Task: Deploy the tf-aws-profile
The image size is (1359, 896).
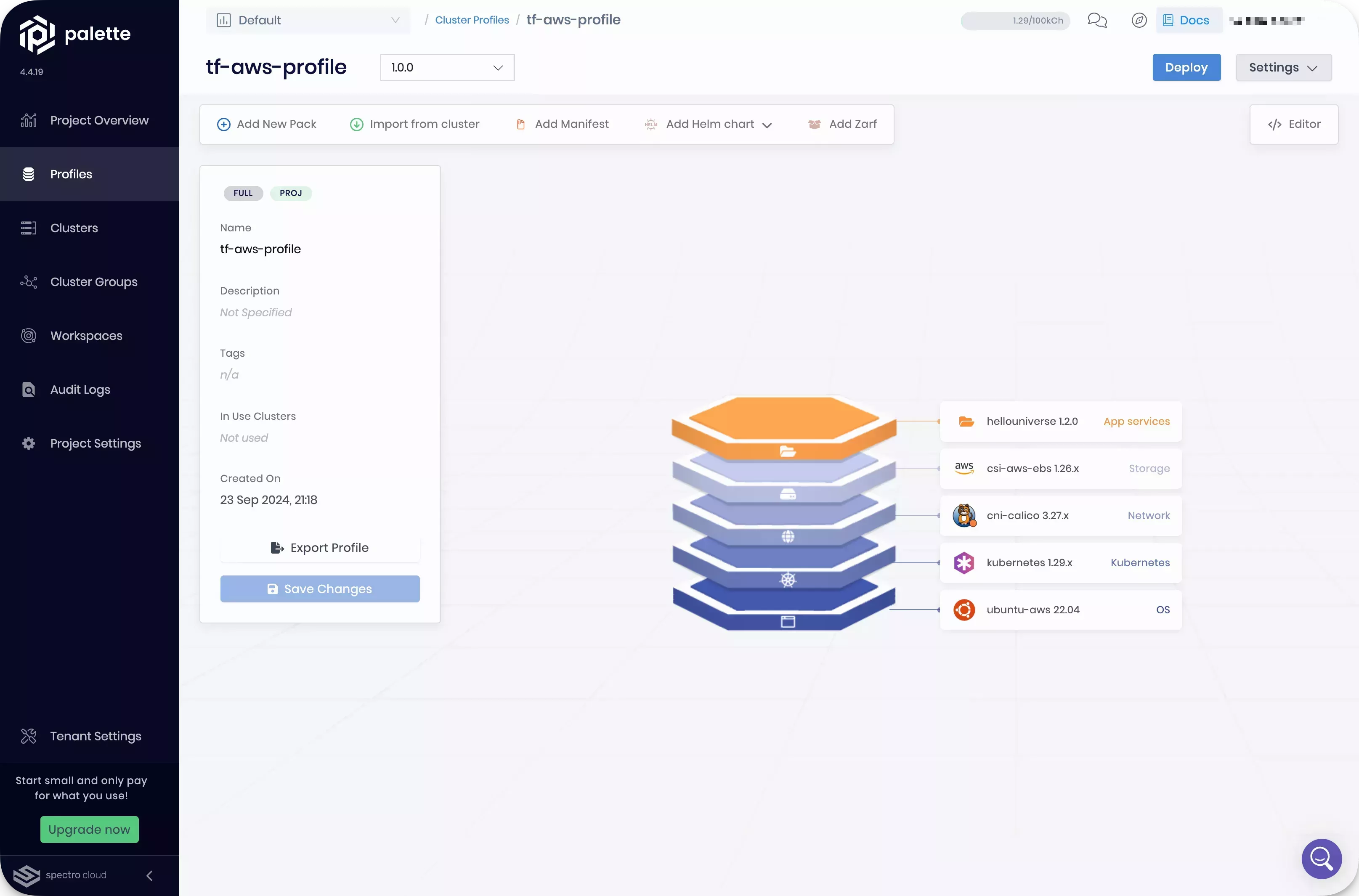Action: pos(1186,67)
